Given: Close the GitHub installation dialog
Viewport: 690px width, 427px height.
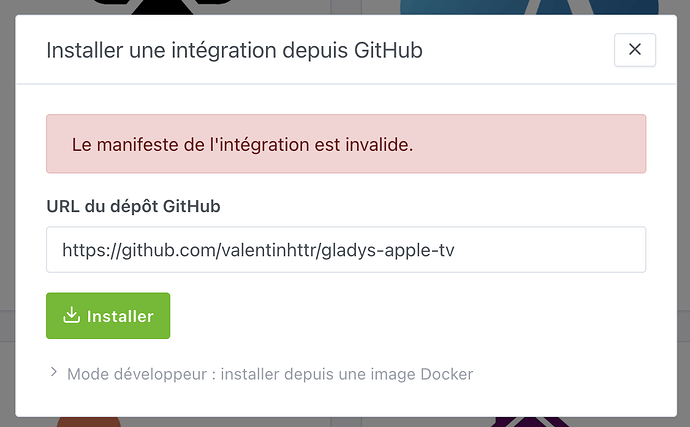Looking at the screenshot, I should (635, 50).
